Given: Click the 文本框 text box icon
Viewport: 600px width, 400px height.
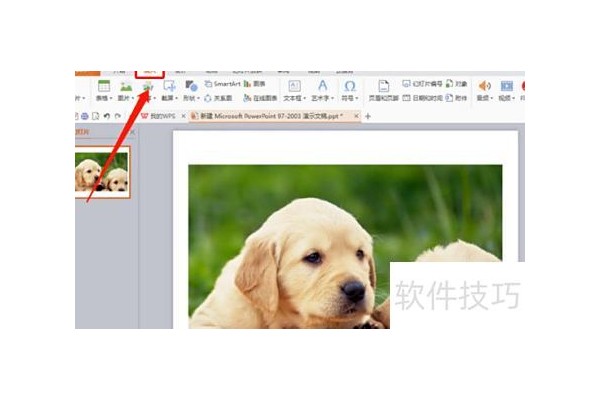Looking at the screenshot, I should tap(294, 86).
